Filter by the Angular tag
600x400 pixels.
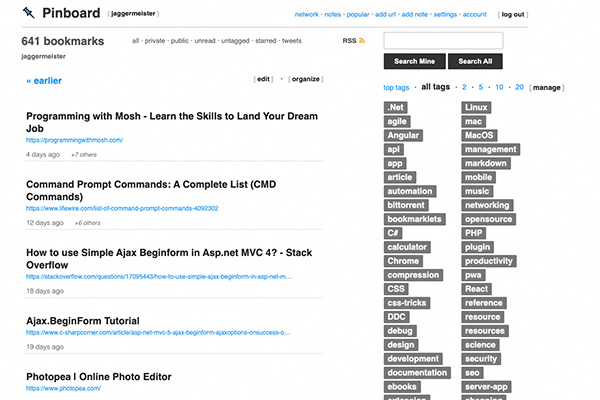pyautogui.click(x=403, y=136)
